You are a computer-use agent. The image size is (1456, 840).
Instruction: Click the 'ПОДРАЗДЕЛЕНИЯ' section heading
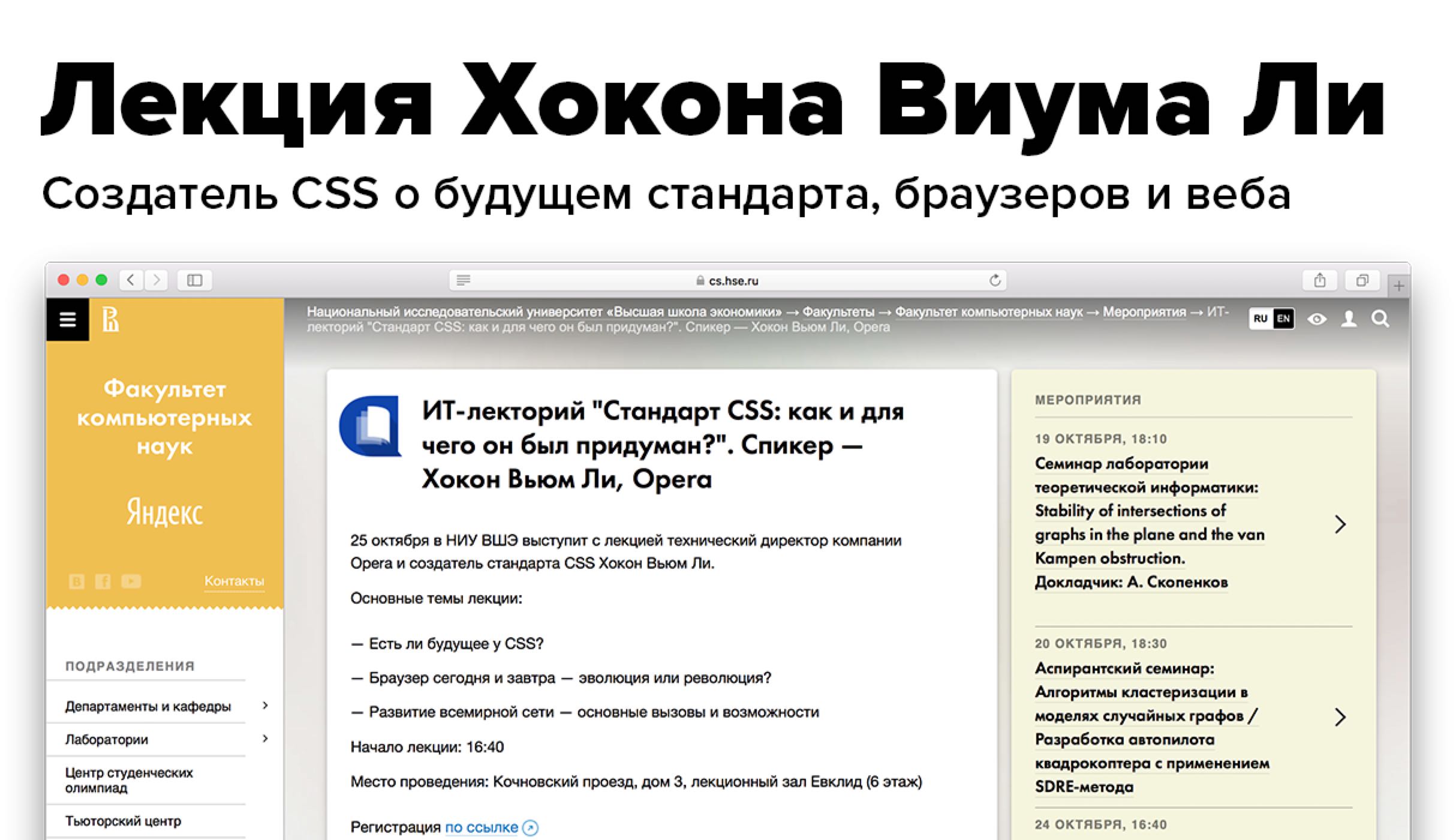130,666
